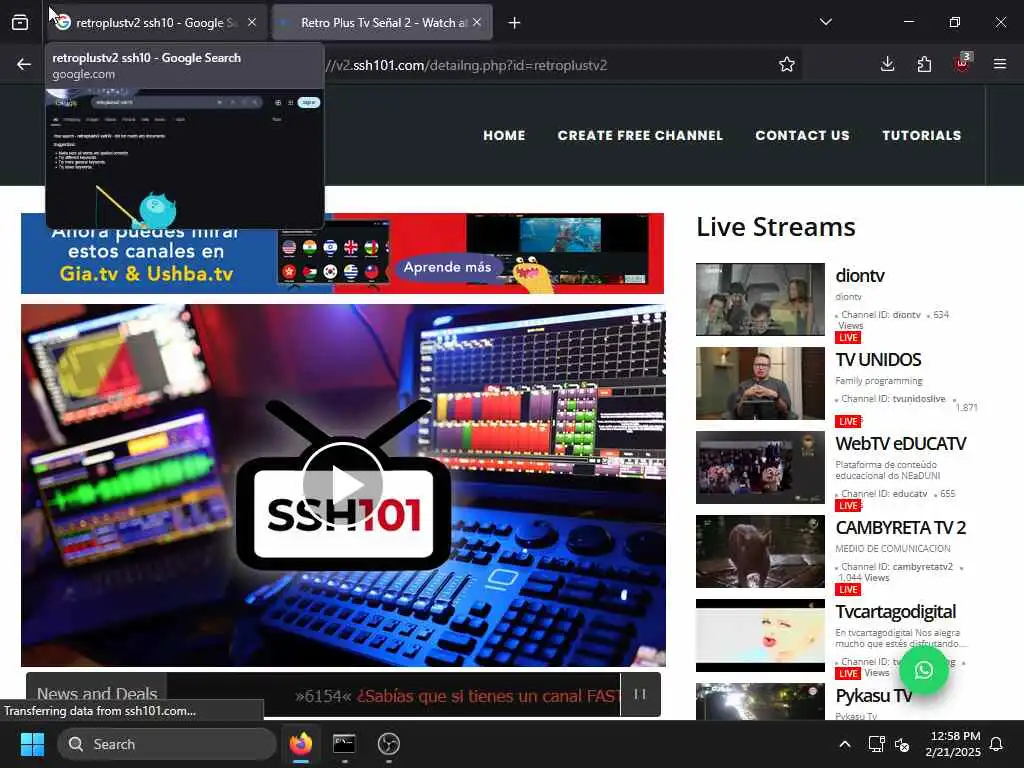The image size is (1024, 768).
Task: Open the diontv stream thumbnail
Action: coord(760,299)
